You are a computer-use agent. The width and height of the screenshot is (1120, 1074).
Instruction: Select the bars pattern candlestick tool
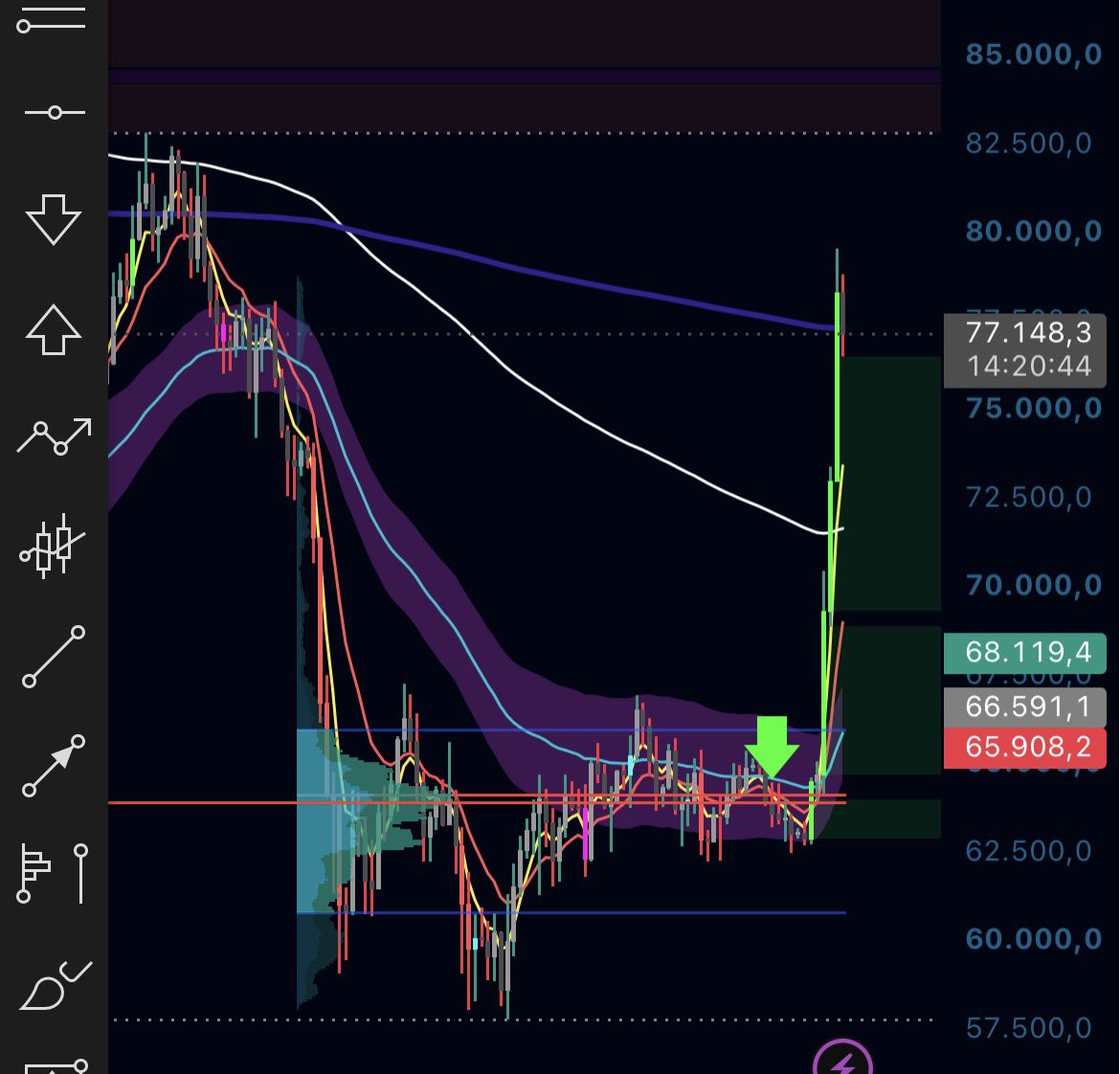(x=53, y=545)
